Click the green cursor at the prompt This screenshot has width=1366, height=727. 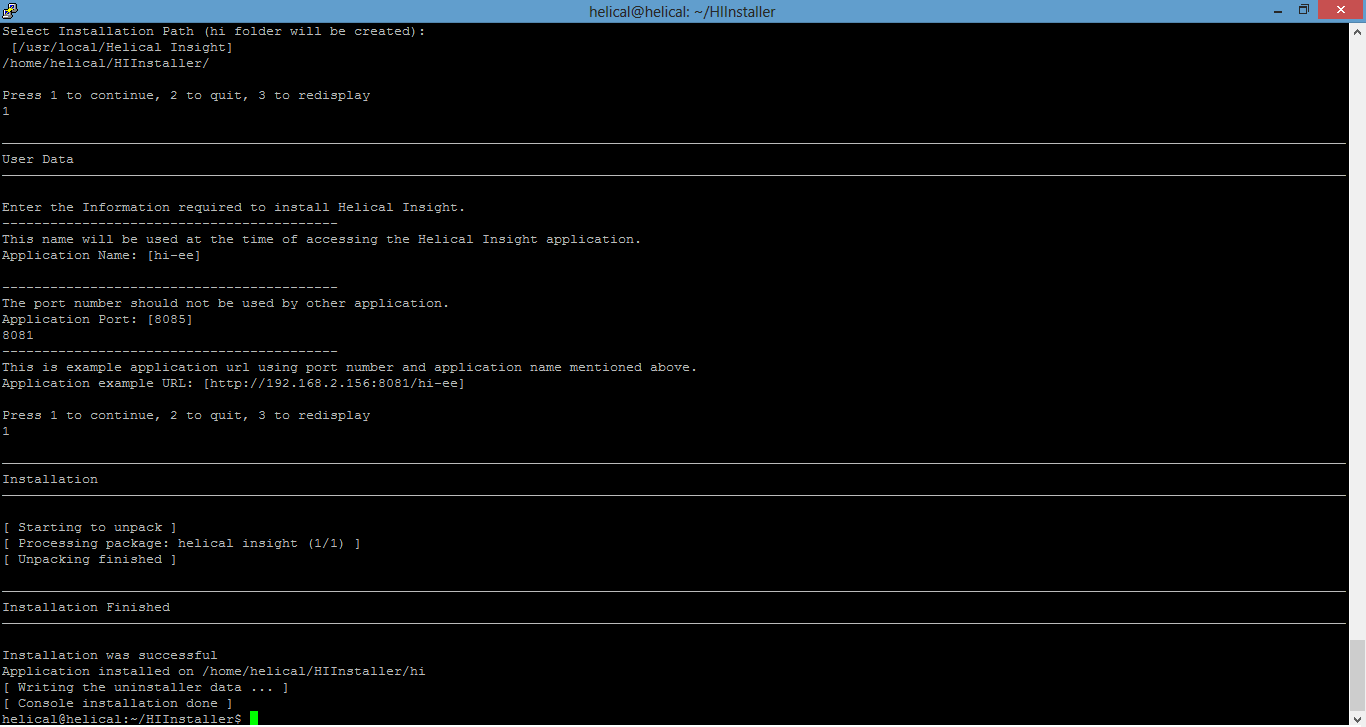[x=254, y=719]
